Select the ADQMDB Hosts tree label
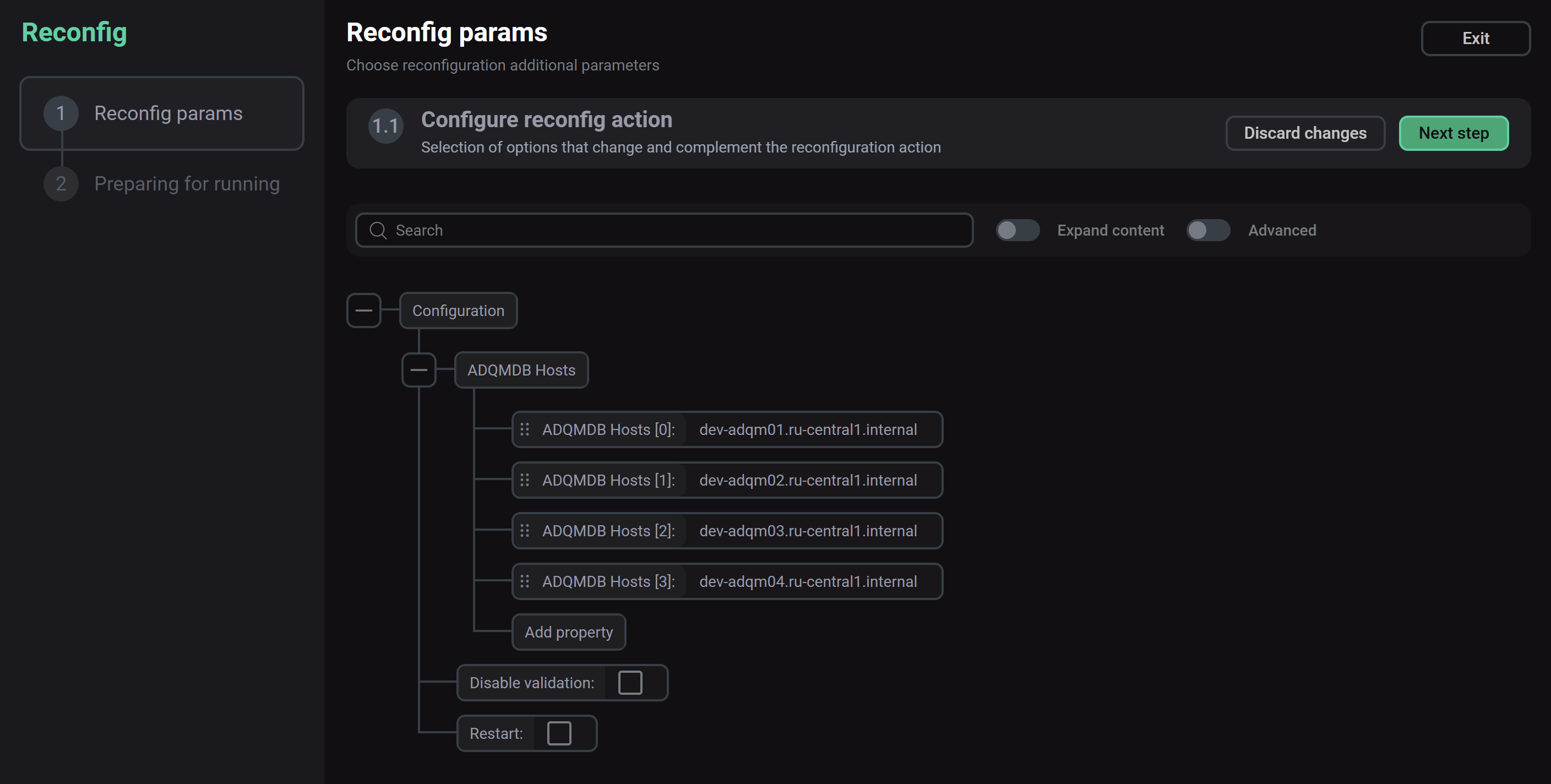 pos(521,370)
